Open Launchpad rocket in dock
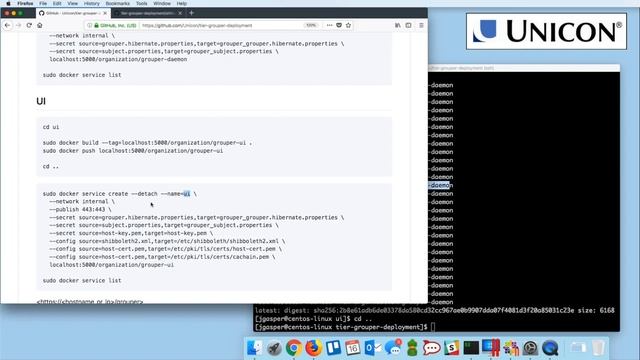This screenshot has height=360, width=640. pos(274,348)
